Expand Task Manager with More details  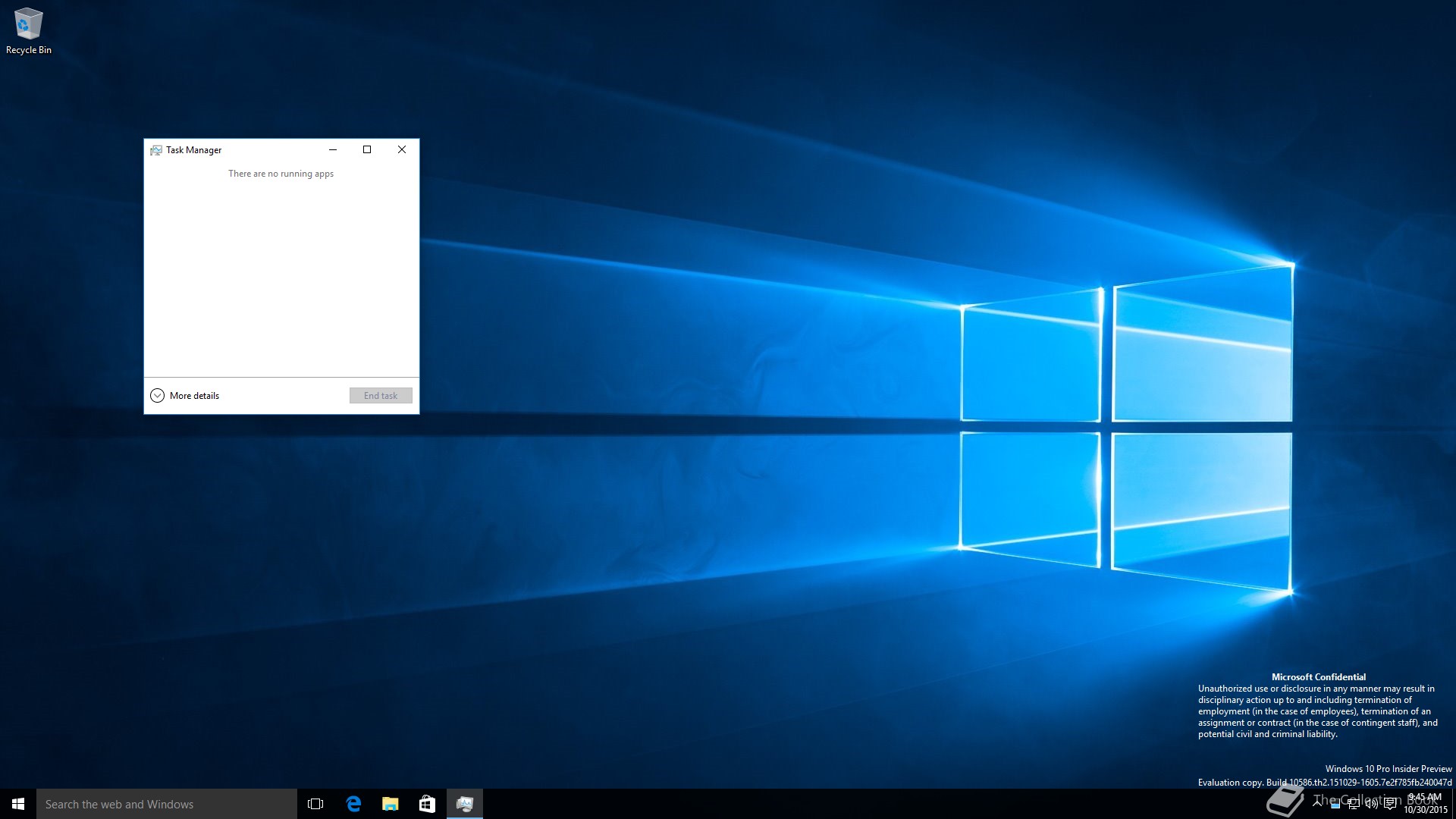point(185,396)
